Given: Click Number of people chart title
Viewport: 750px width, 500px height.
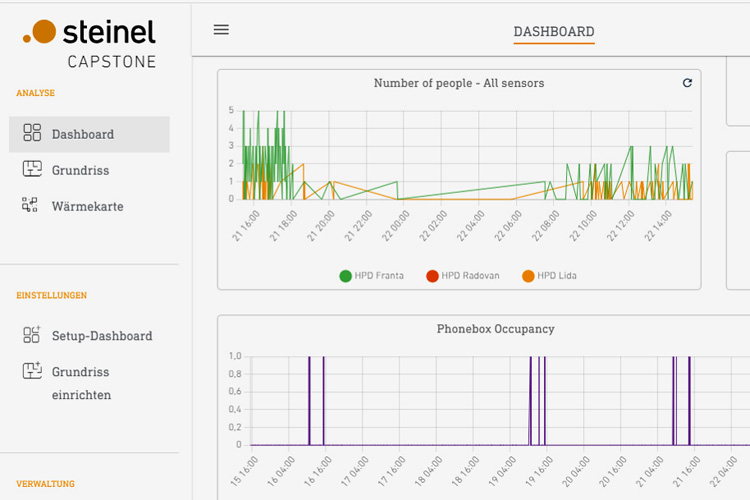Looking at the screenshot, I should coord(458,83).
